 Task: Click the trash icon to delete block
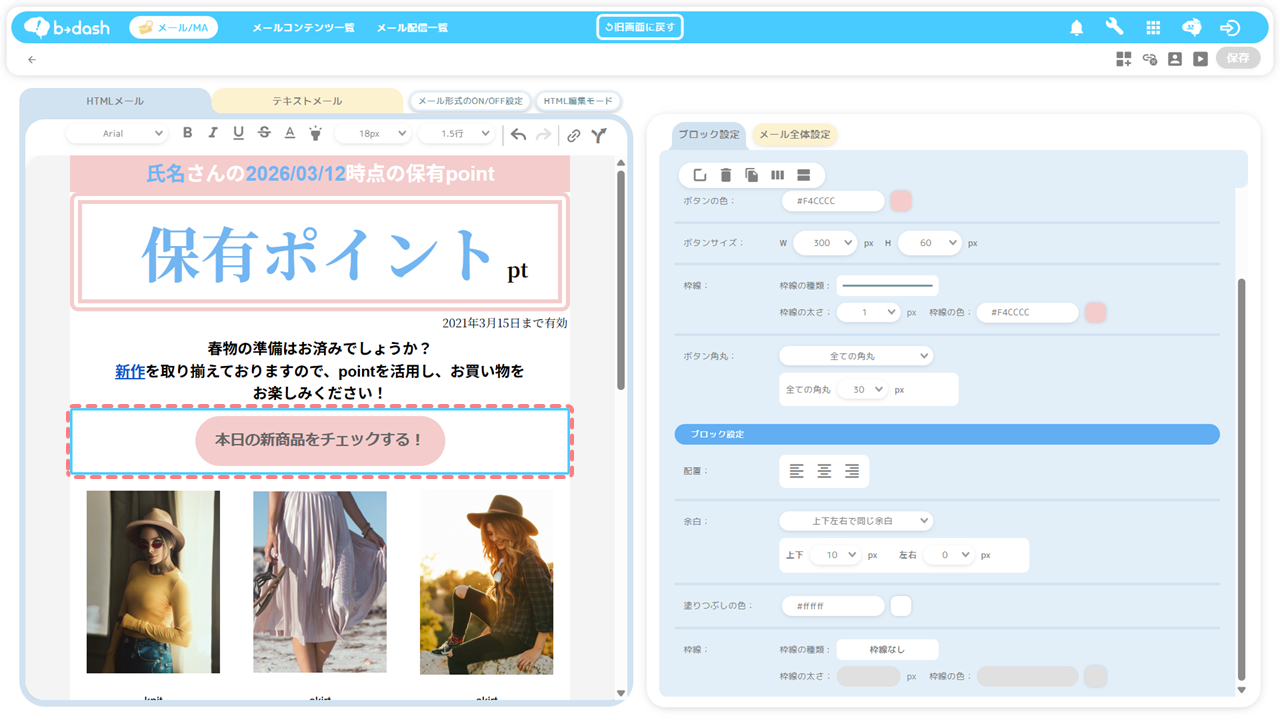(726, 175)
